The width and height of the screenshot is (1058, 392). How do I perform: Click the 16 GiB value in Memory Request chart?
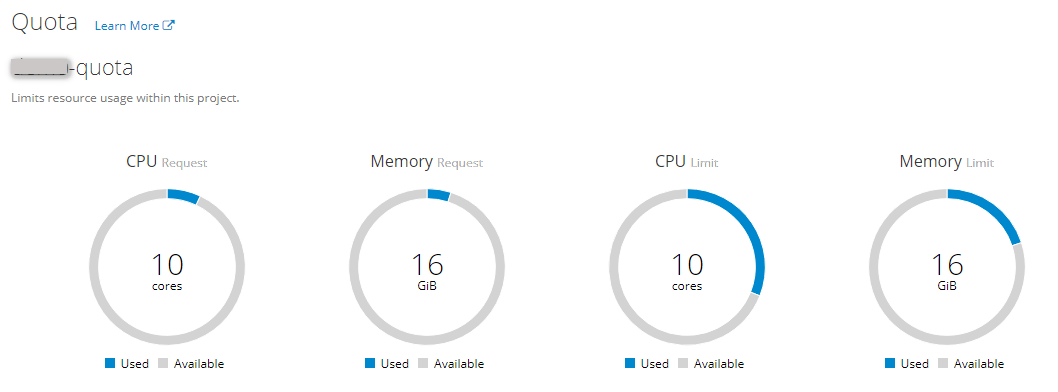[x=427, y=272]
